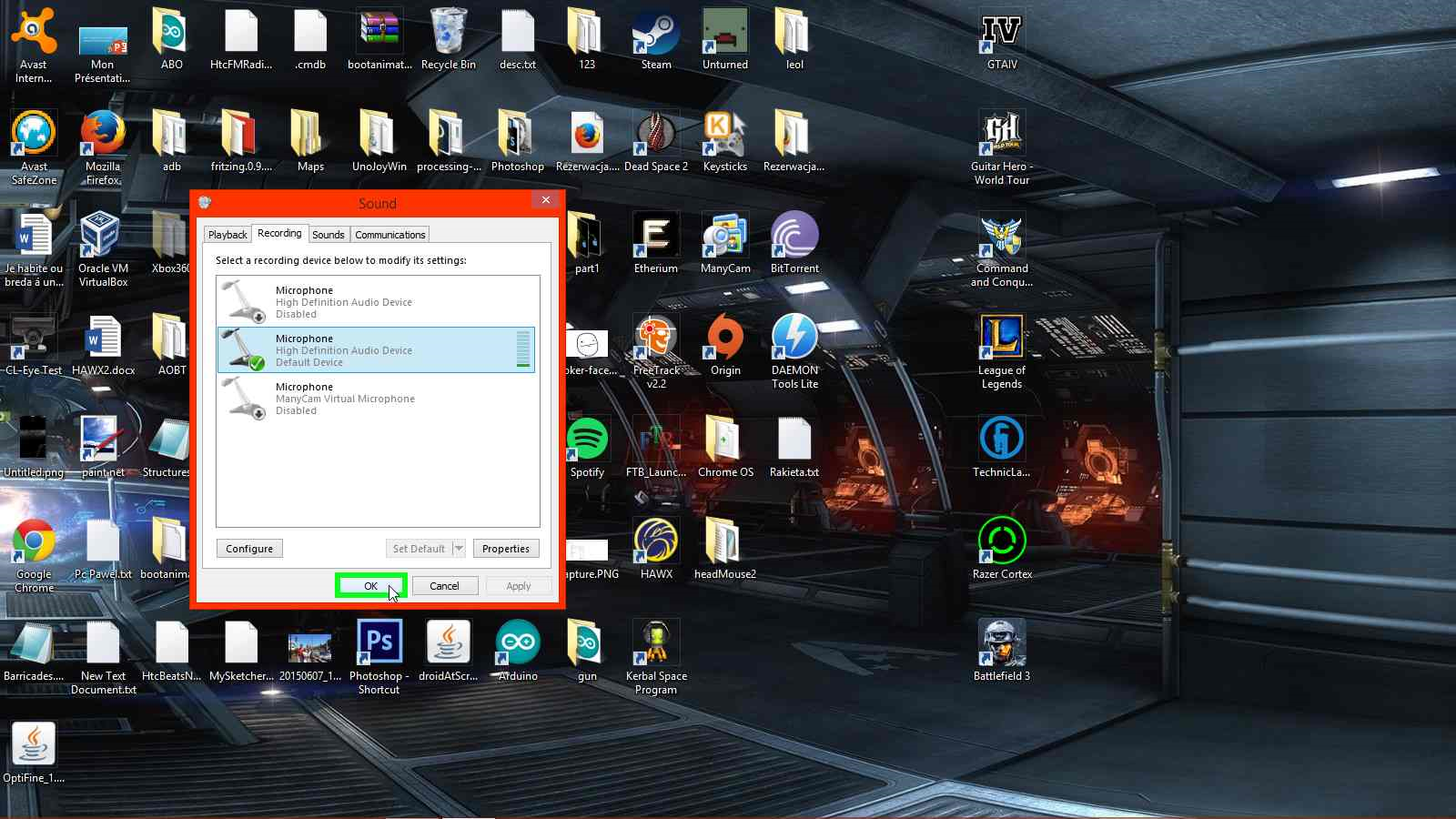This screenshot has height=819, width=1456.
Task: Open the Photoshop - Shortcut icon
Action: [x=379, y=655]
